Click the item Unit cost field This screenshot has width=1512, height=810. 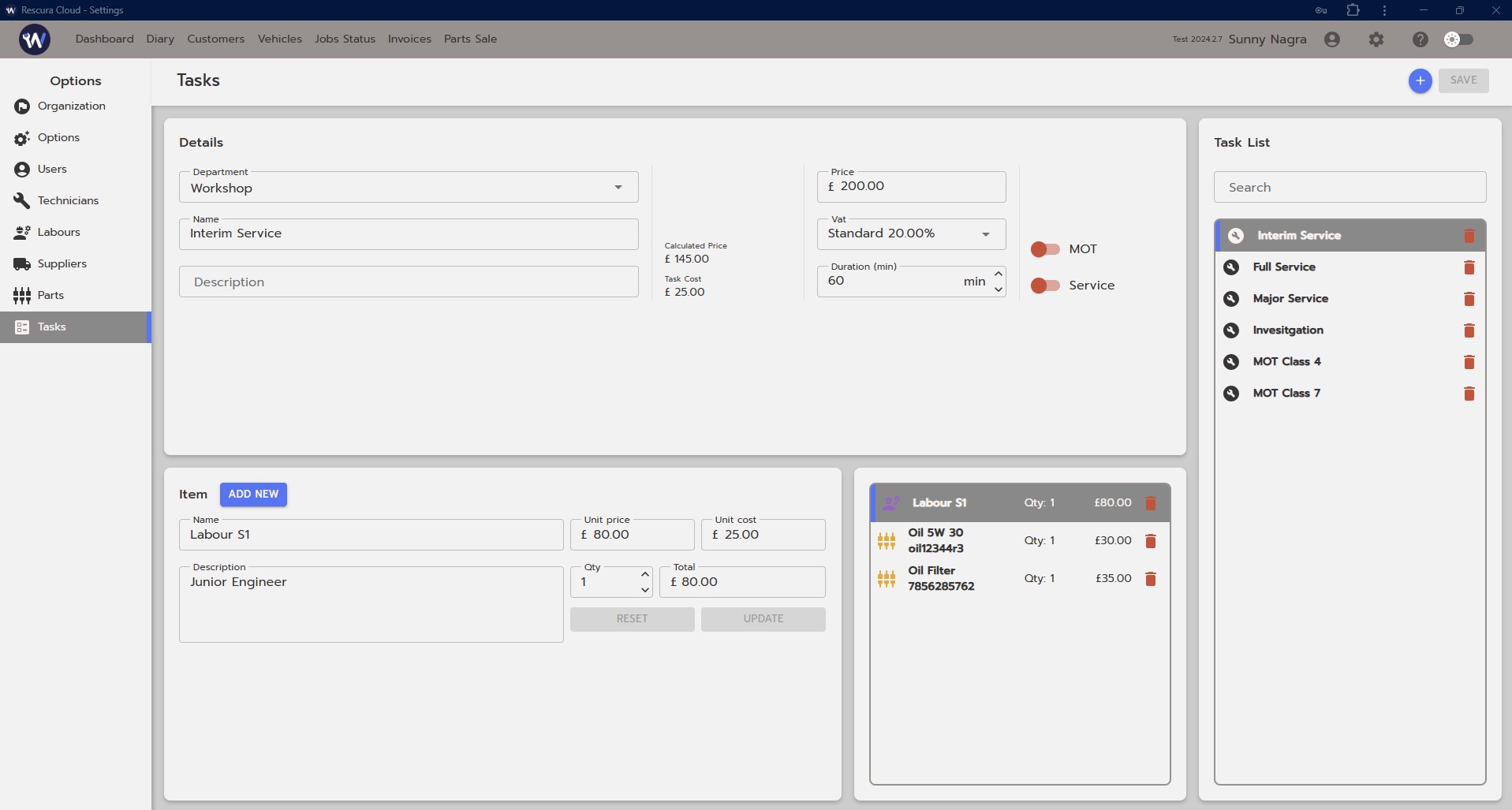(763, 535)
